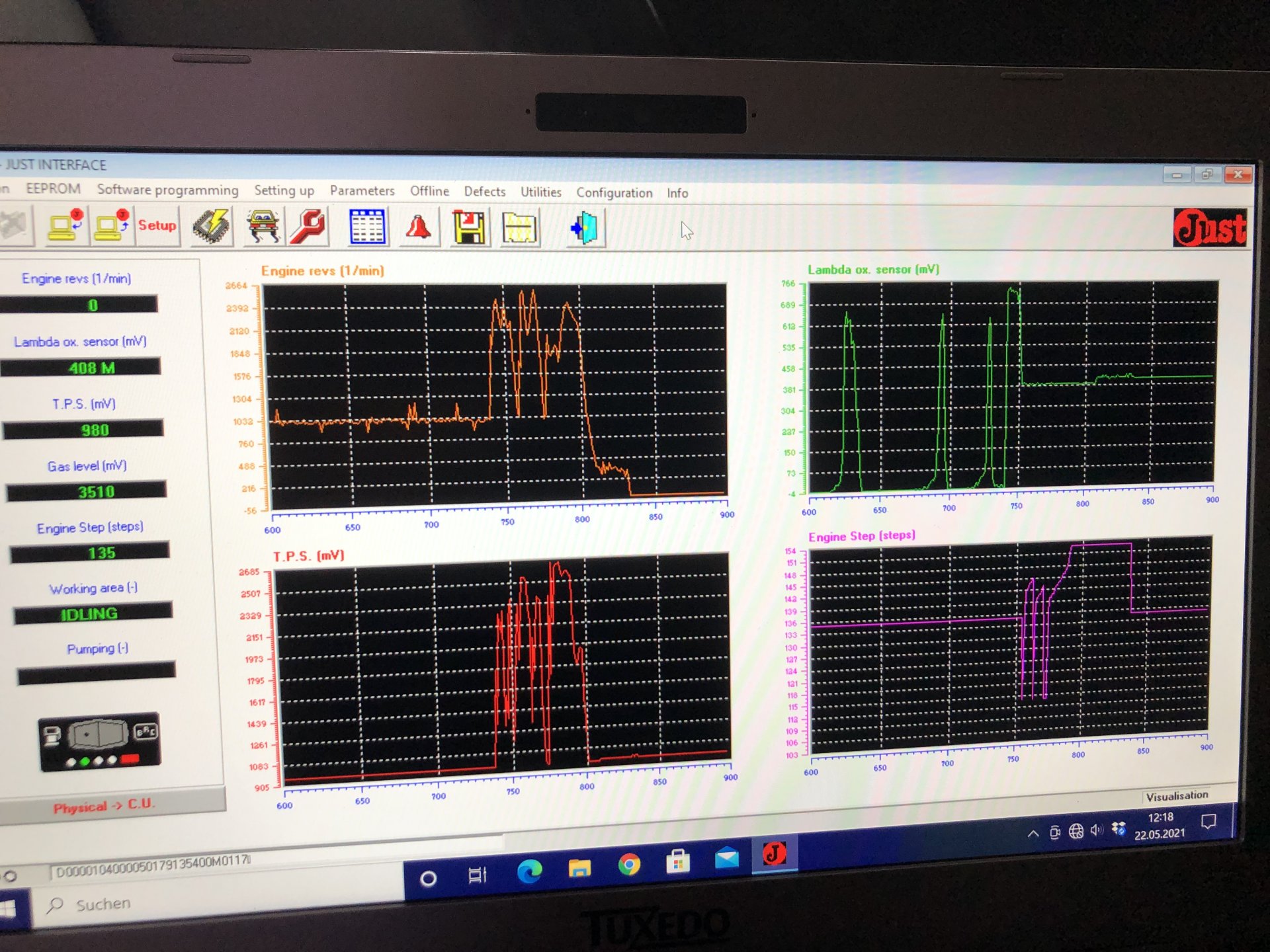Click the Dropbox tray icon
This screenshot has width=1270, height=952.
1119,828
